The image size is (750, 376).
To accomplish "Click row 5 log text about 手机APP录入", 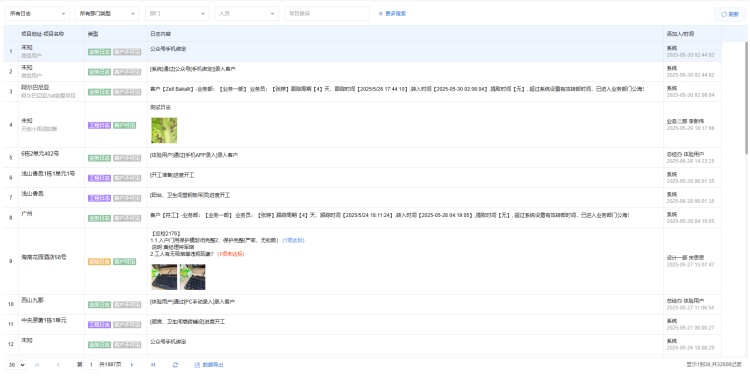I will (194, 155).
